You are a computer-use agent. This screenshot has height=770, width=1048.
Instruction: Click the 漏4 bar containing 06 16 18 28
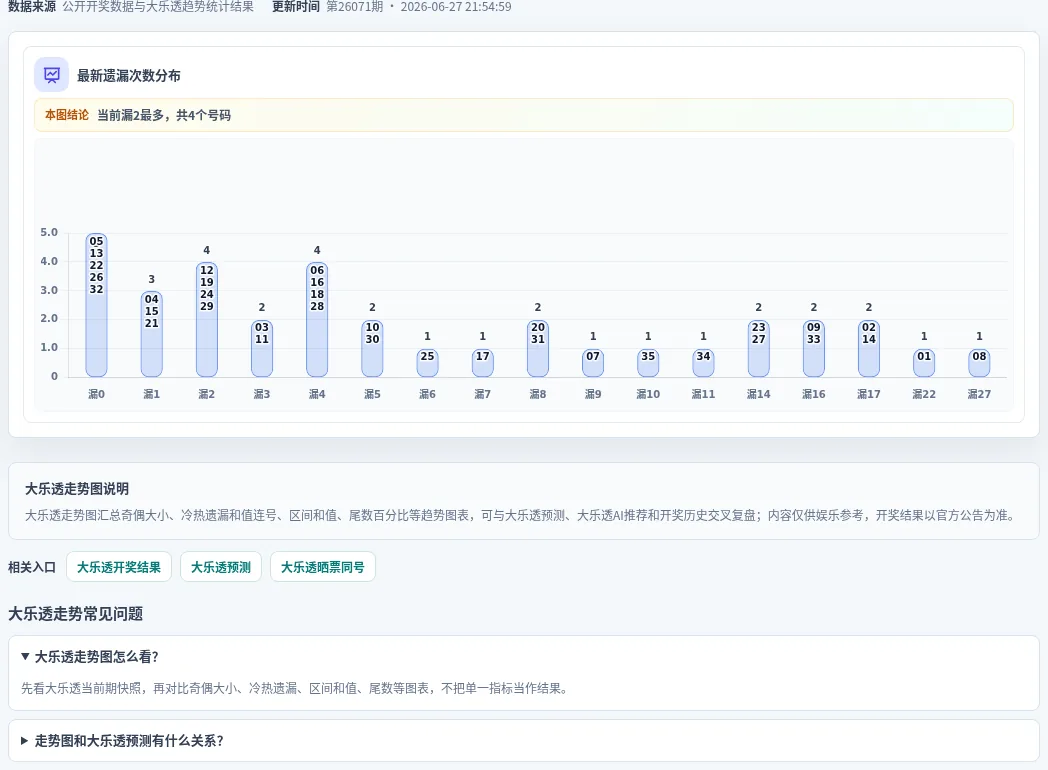point(317,319)
